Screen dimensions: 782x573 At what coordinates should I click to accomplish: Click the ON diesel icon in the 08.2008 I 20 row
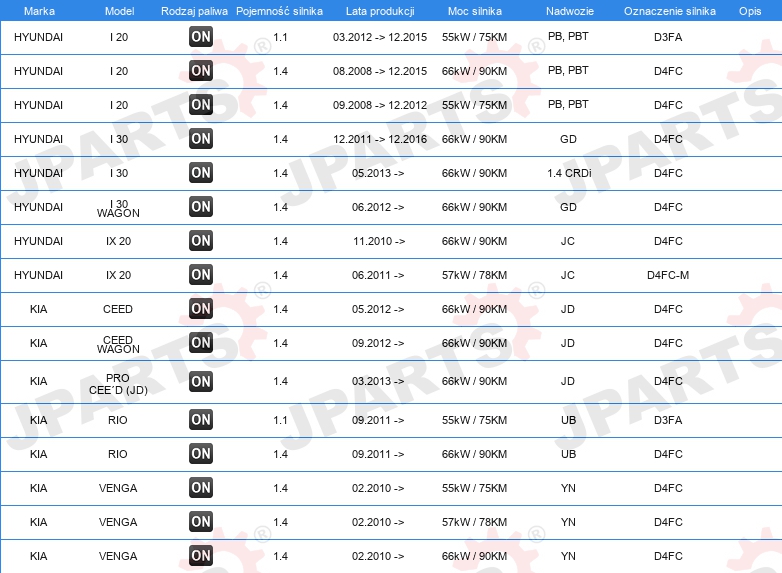(x=200, y=70)
